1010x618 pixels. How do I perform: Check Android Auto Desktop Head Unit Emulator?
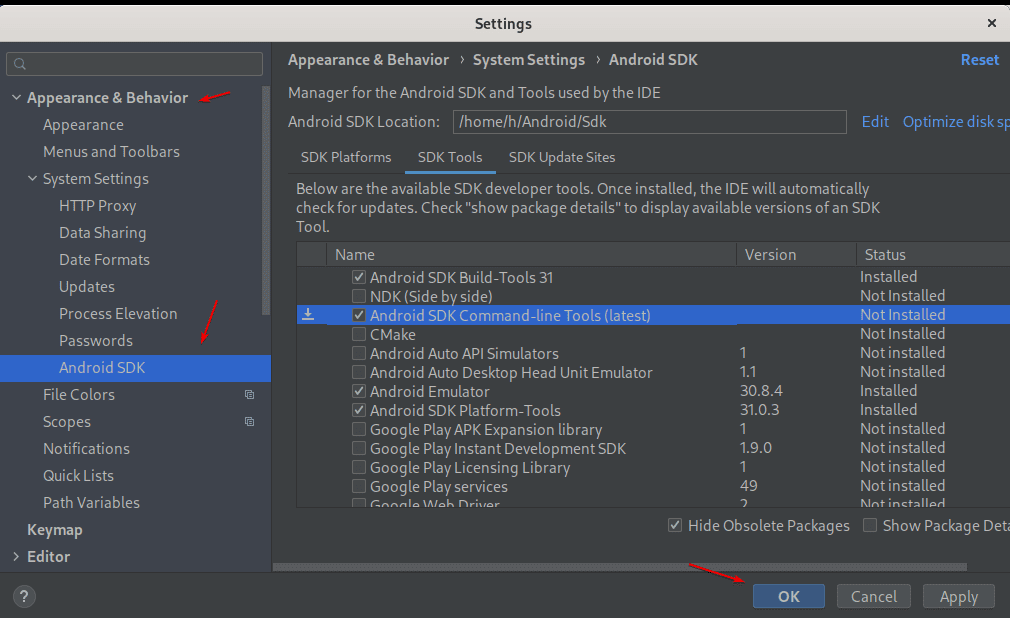359,372
